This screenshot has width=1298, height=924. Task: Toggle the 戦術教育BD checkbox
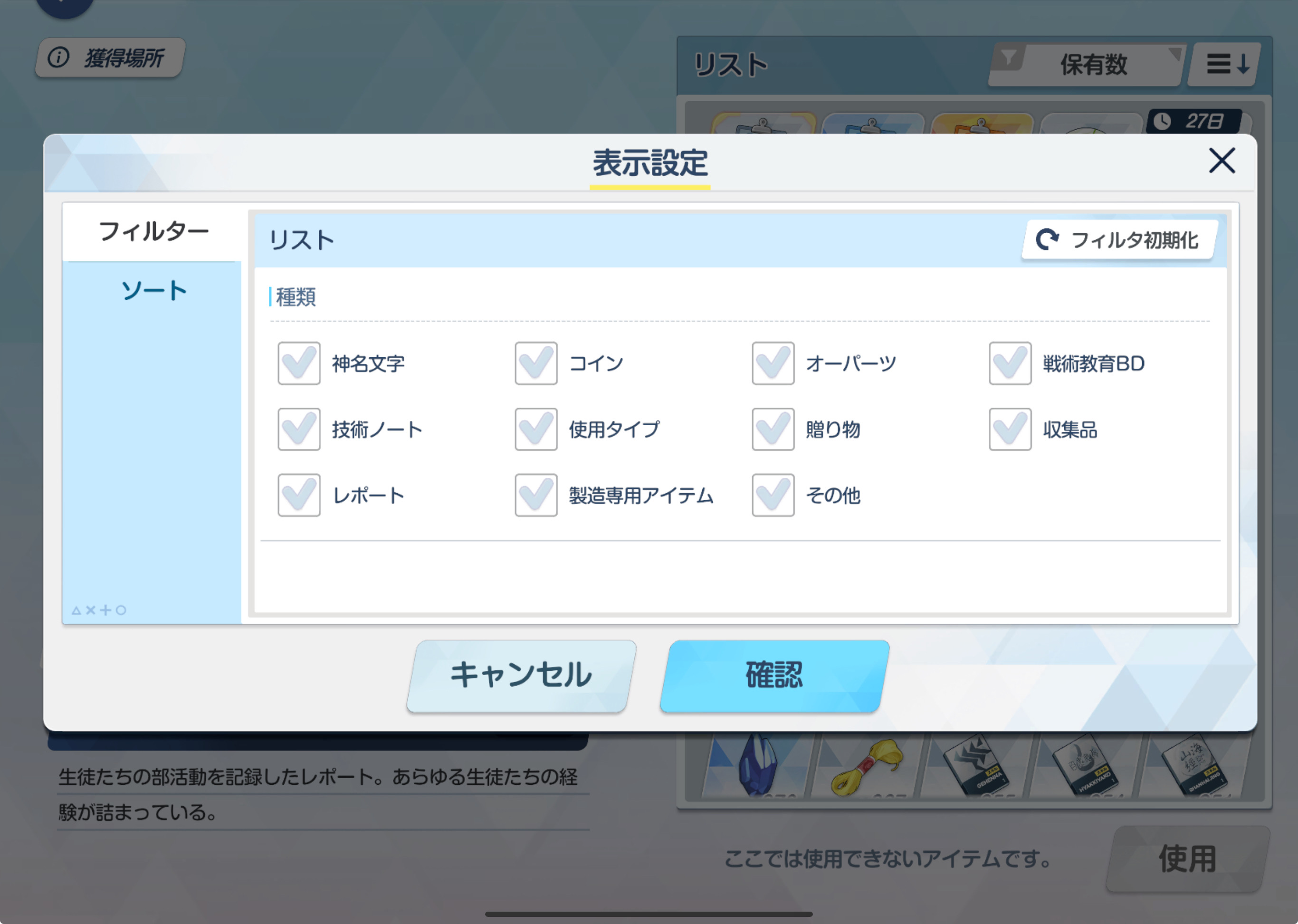point(1010,363)
